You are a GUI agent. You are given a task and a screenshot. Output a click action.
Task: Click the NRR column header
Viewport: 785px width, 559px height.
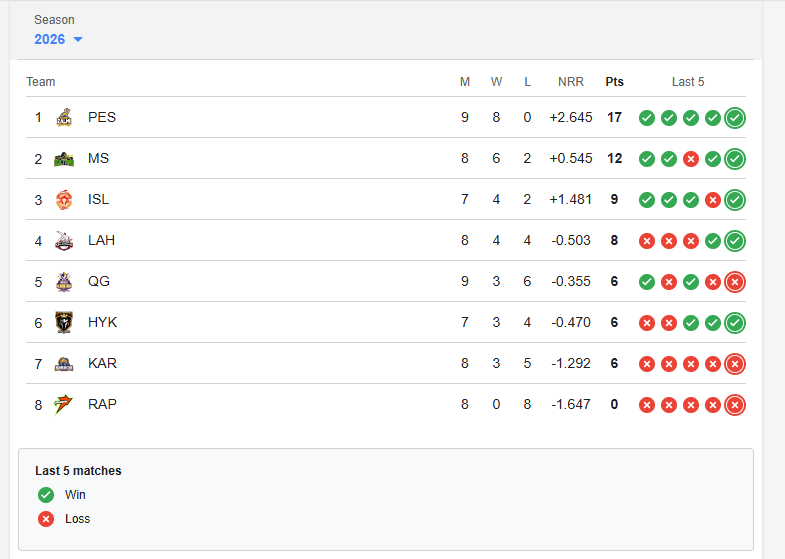[x=571, y=82]
